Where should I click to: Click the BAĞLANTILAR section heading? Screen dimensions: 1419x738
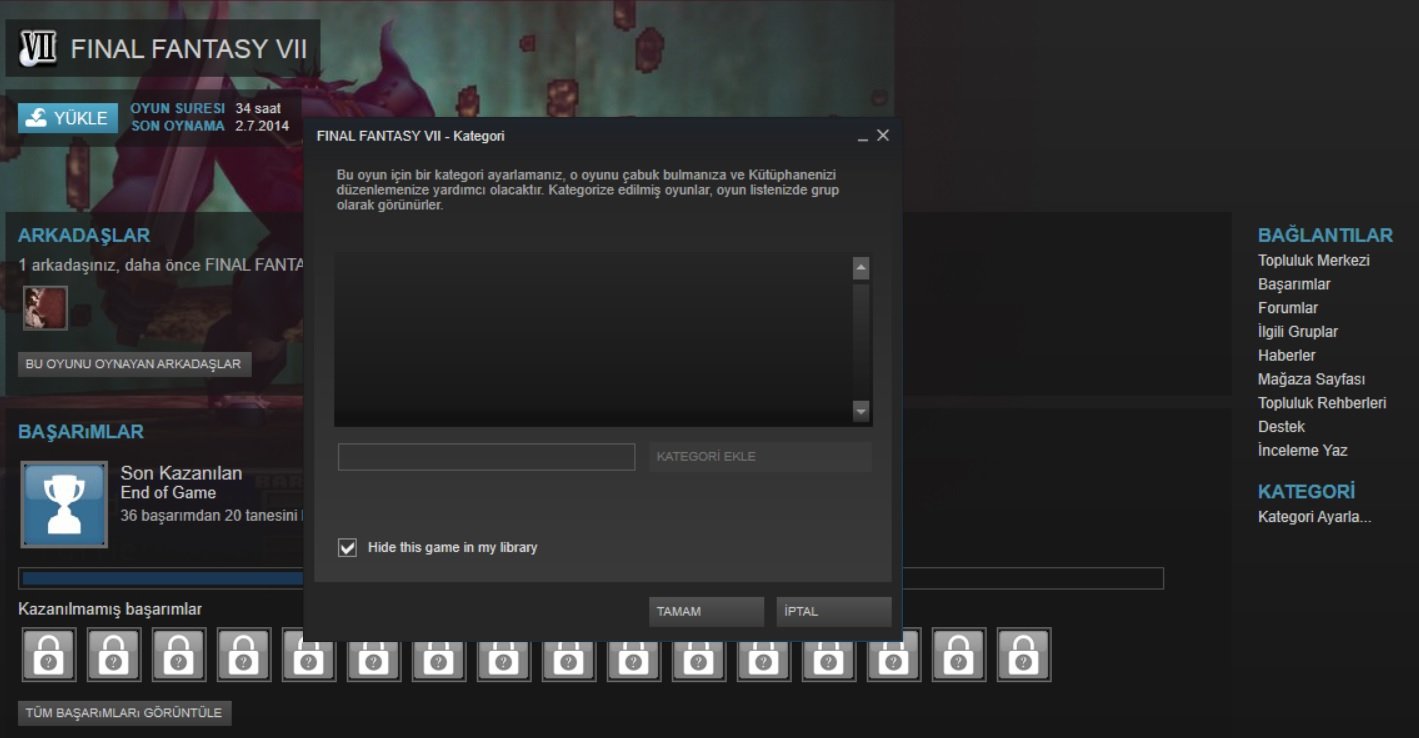1325,235
